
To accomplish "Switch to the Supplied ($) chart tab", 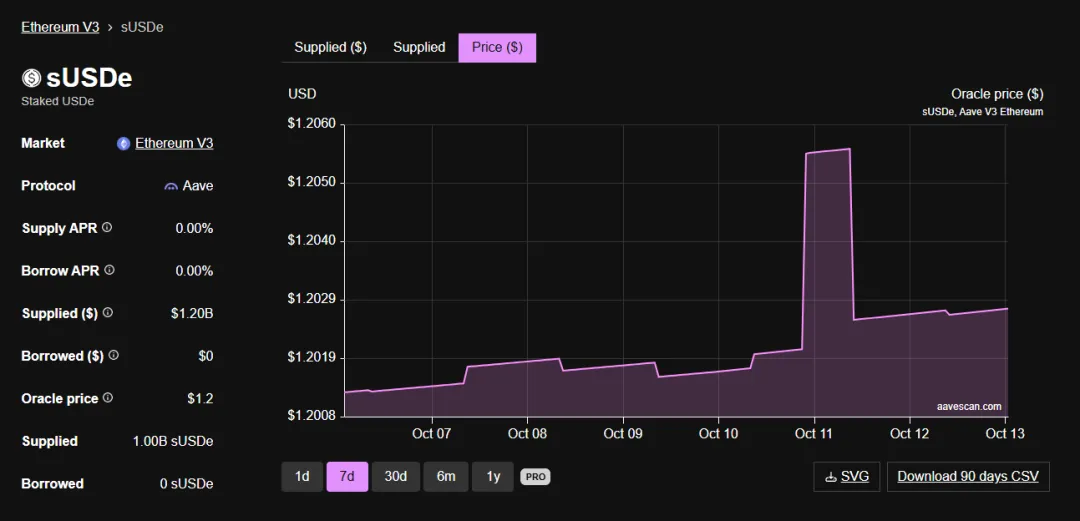I will (330, 47).
